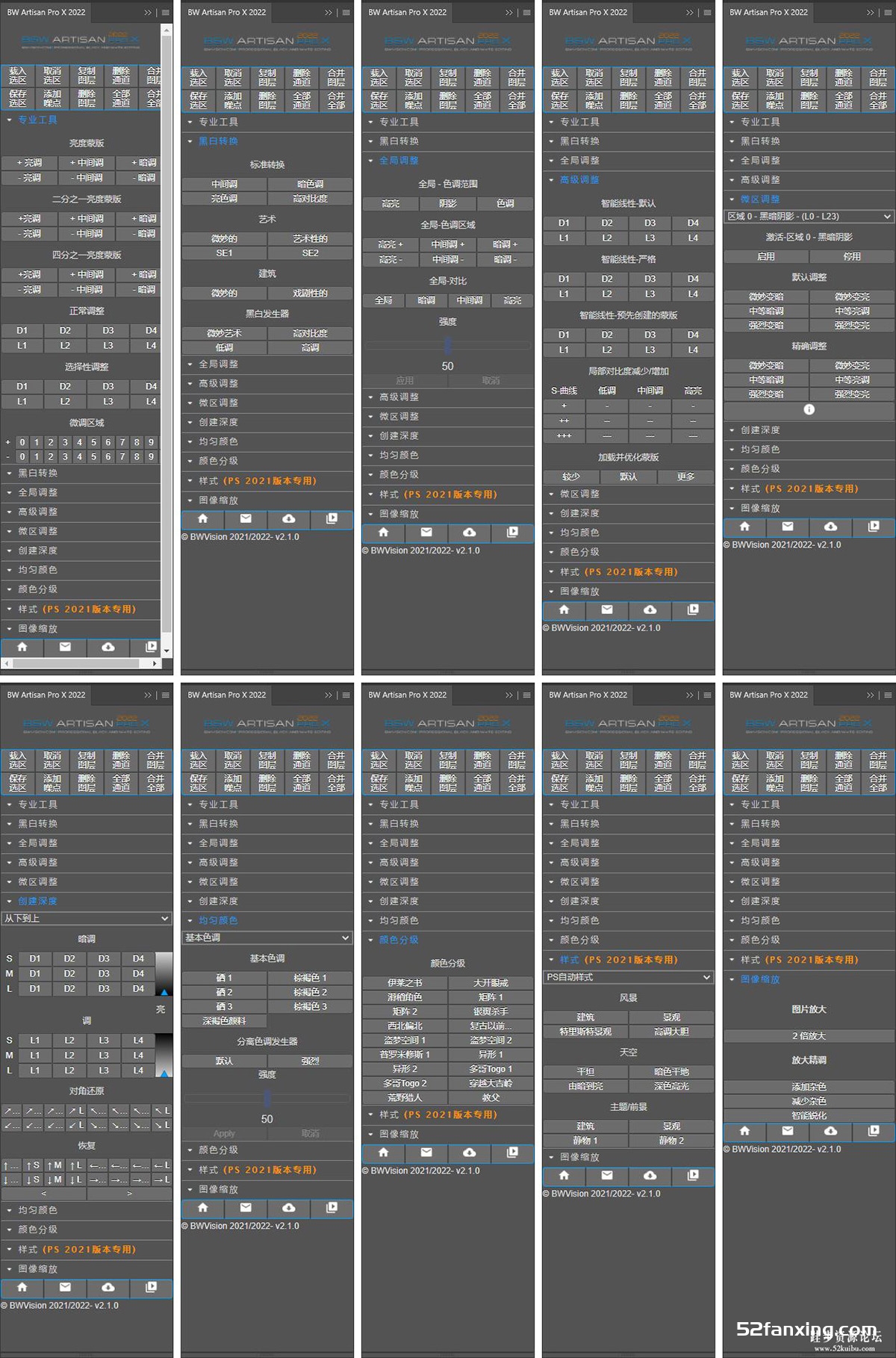Click the duplicate-play icon in the open-黑白转换 panel
The height and width of the screenshot is (1358, 896).
point(332,518)
